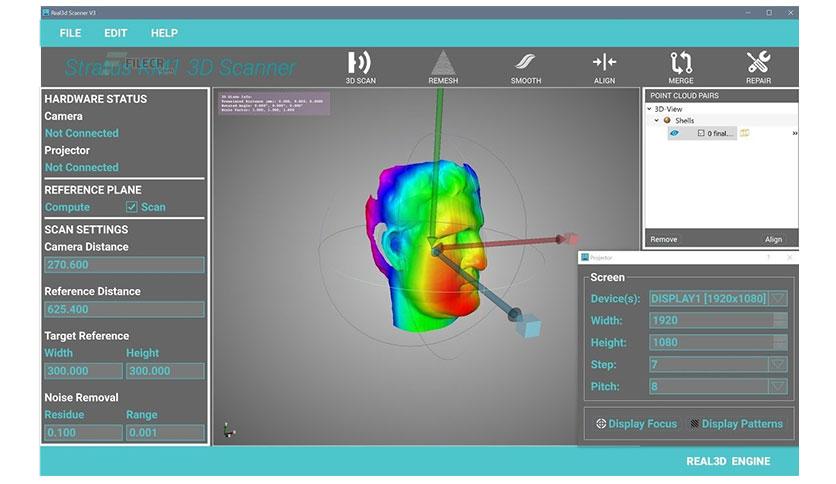Click the projector Height field stepper
The width and height of the screenshot is (836, 484).
(x=780, y=342)
